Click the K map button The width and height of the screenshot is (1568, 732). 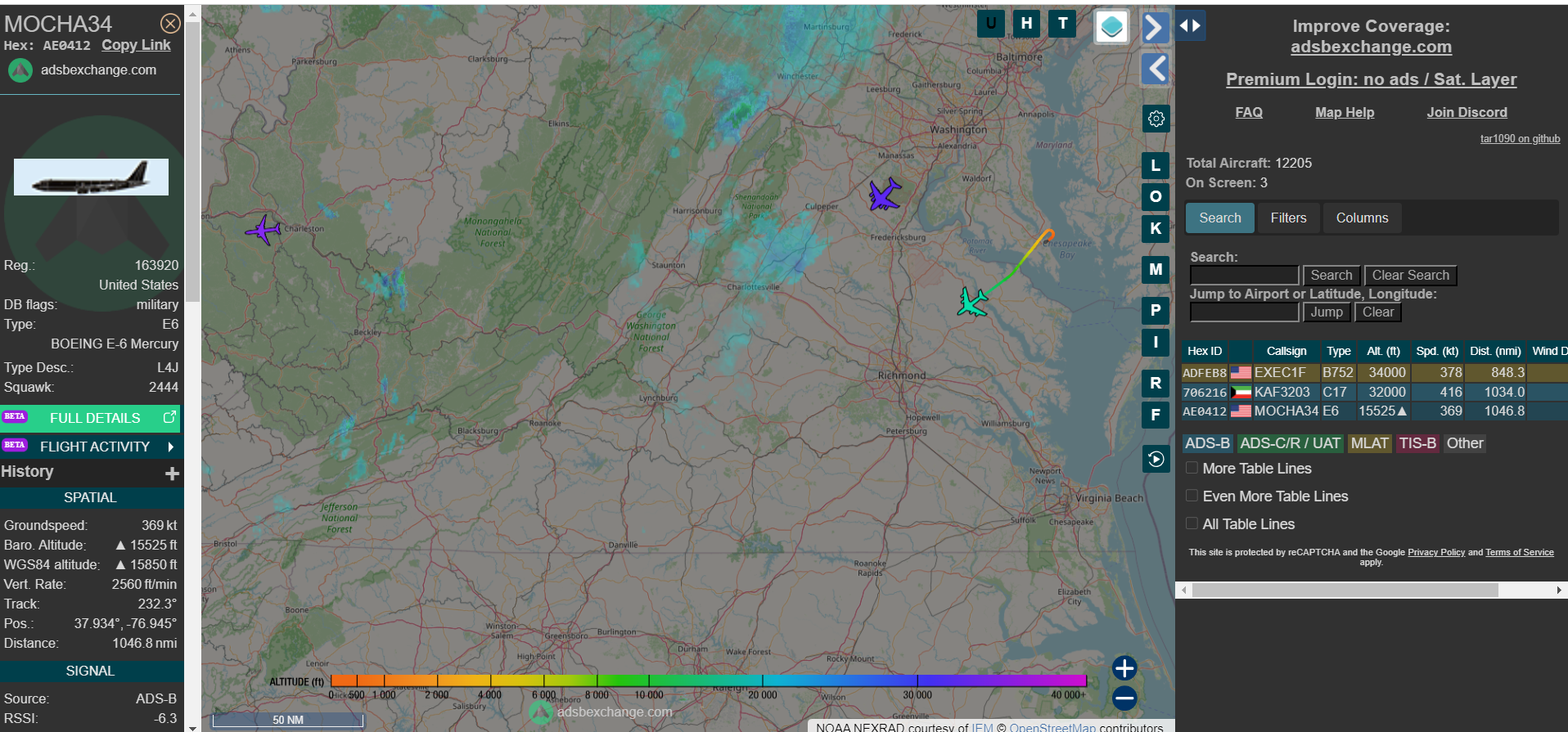coord(1156,228)
